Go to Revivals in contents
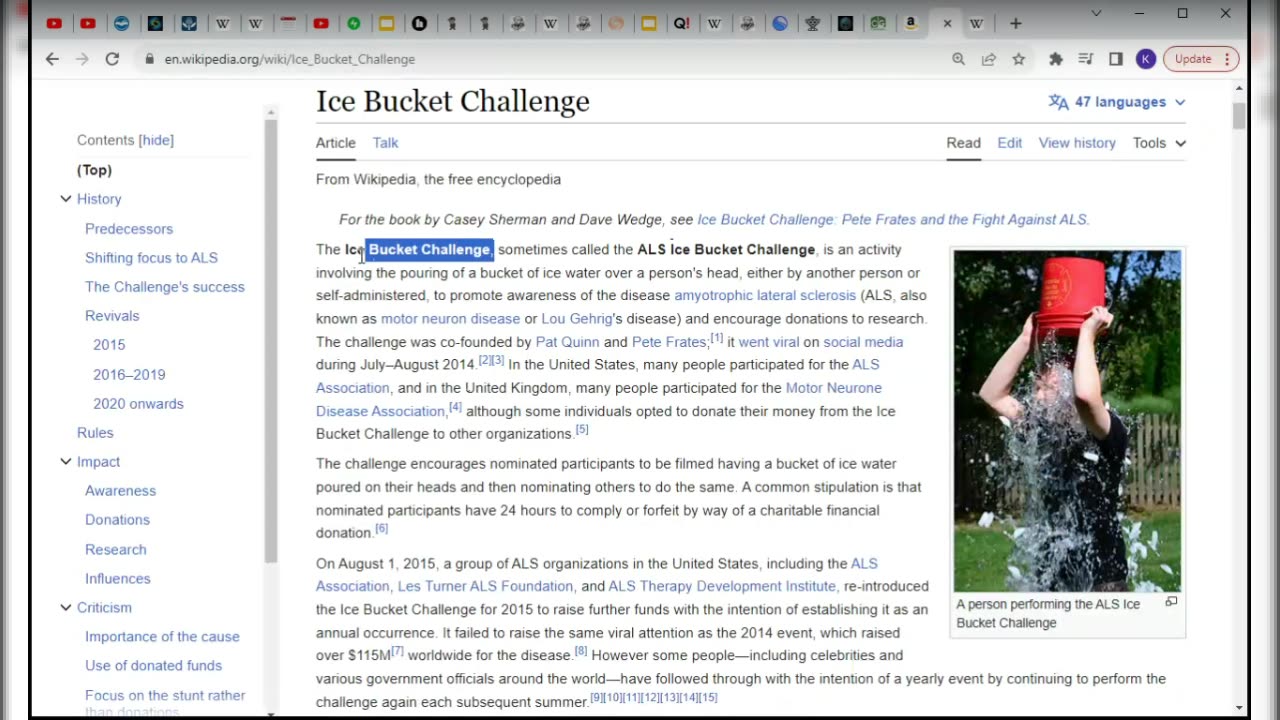The height and width of the screenshot is (720, 1280). tap(112, 316)
